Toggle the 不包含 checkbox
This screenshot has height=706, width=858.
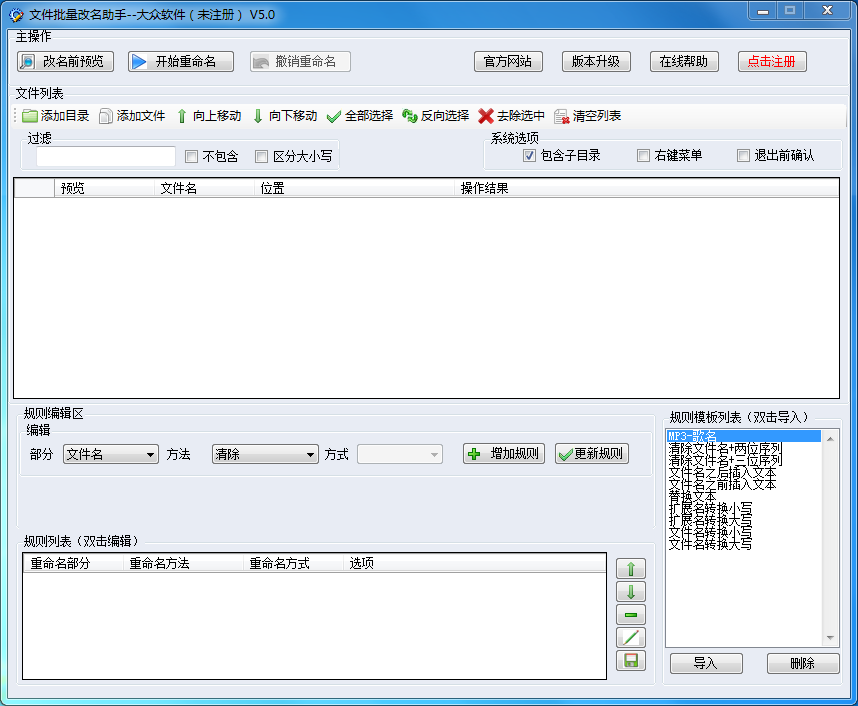click(x=191, y=157)
